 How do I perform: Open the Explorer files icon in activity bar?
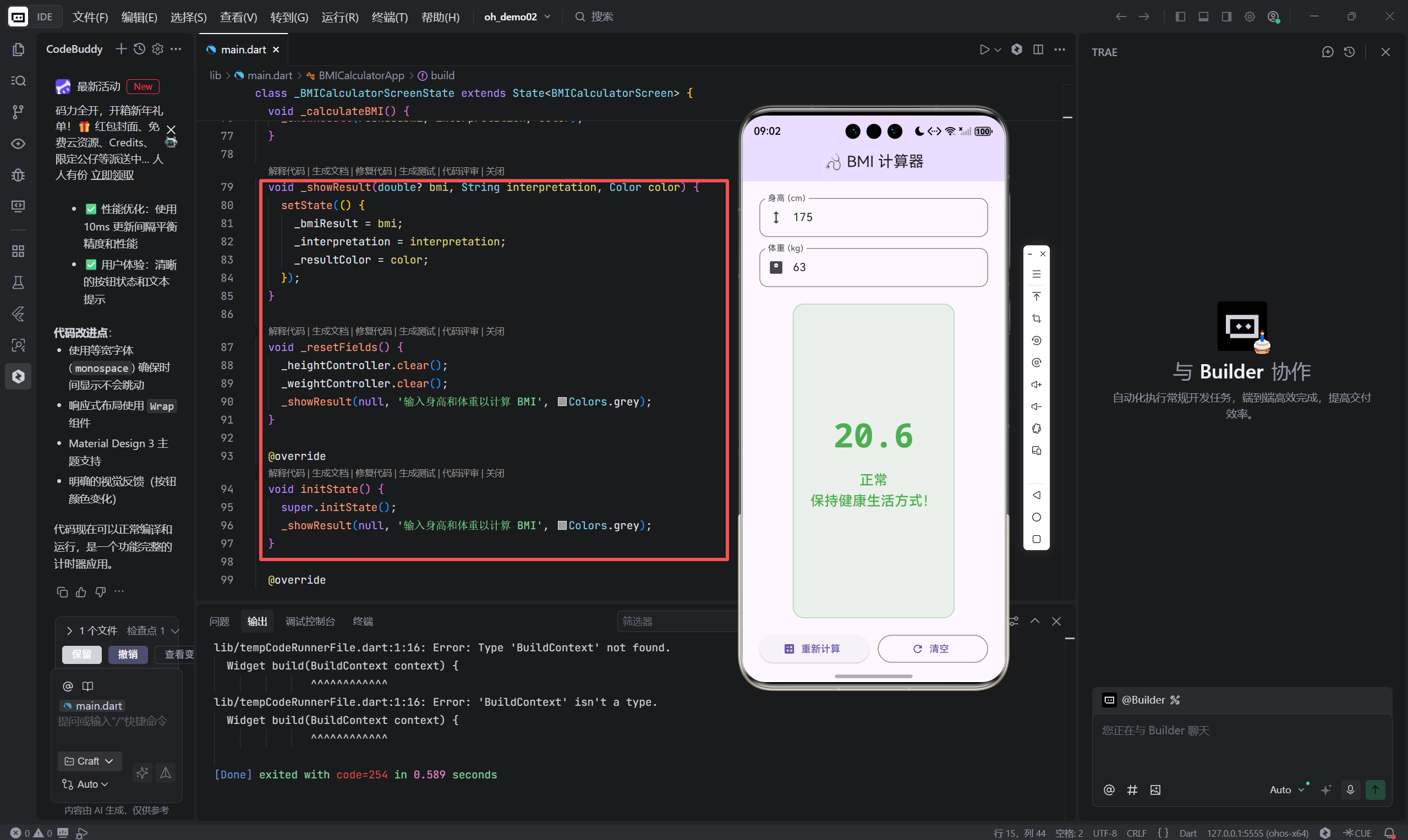click(x=18, y=50)
